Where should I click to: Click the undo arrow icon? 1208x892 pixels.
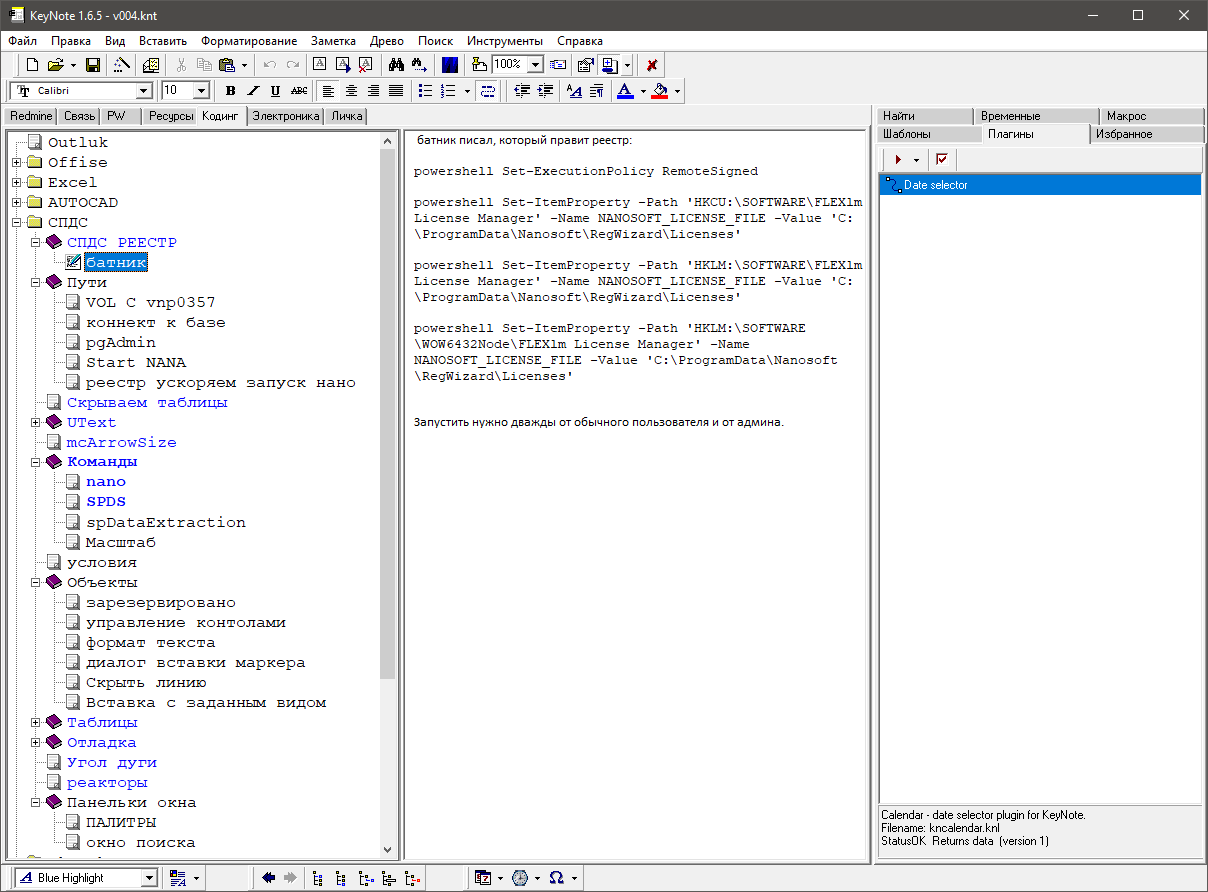coord(269,65)
